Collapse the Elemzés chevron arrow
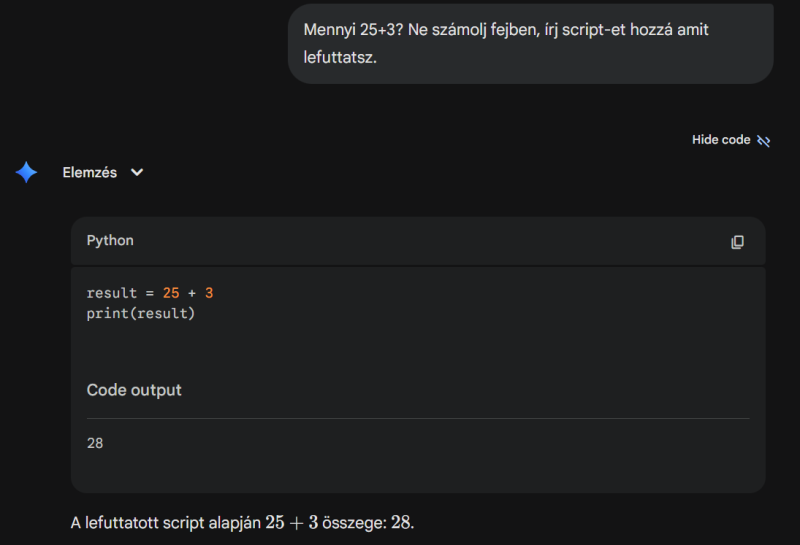 (137, 173)
